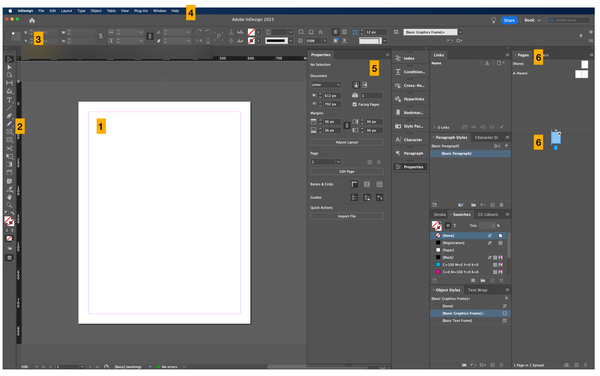Open the Layout menu

click(66, 11)
